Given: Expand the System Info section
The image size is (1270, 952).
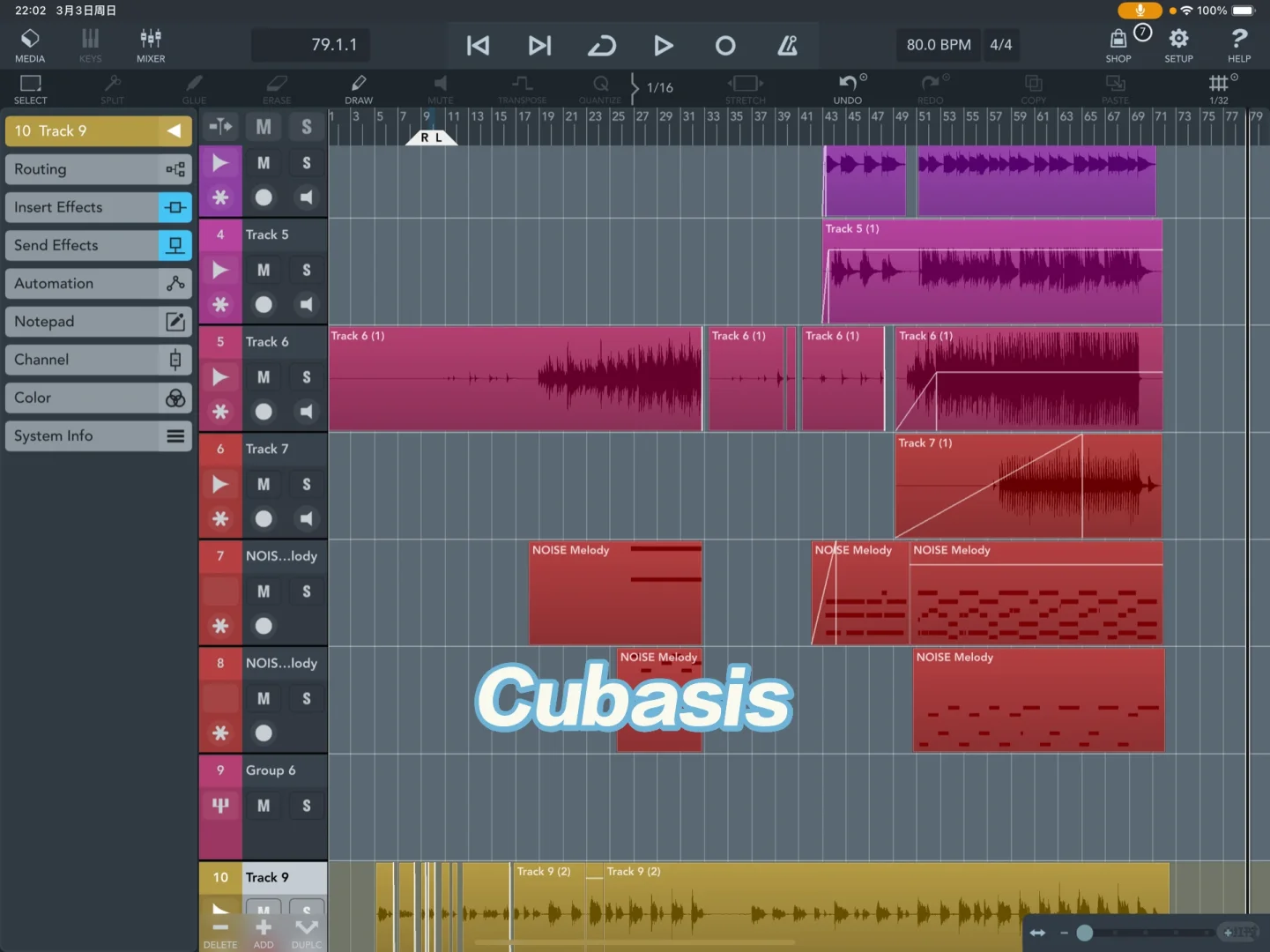Looking at the screenshot, I should click(98, 435).
